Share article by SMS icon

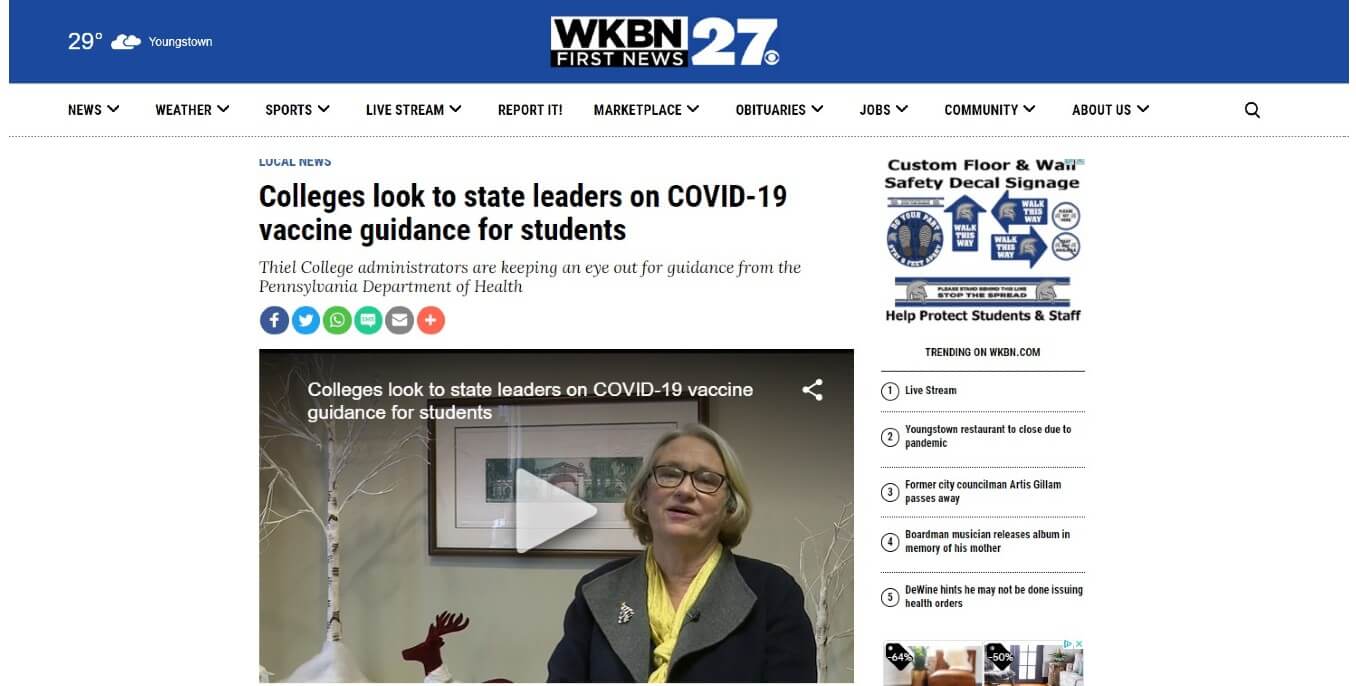click(x=368, y=320)
